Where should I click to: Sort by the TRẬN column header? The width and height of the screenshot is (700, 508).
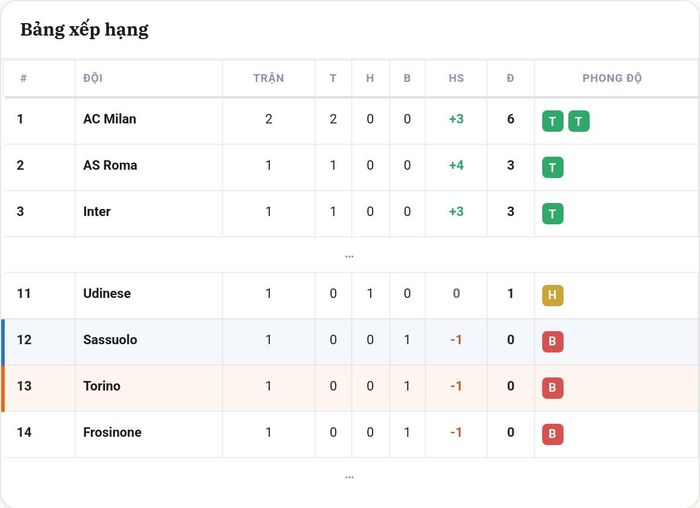(269, 78)
